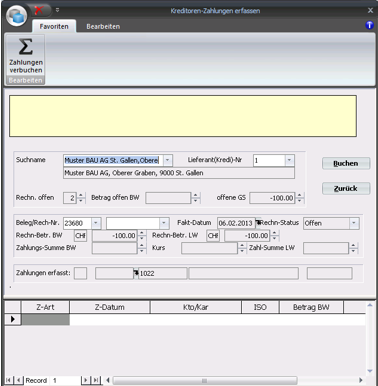The width and height of the screenshot is (378, 386).
Task: Select the current row indicator arrow
Action: tap(13, 319)
